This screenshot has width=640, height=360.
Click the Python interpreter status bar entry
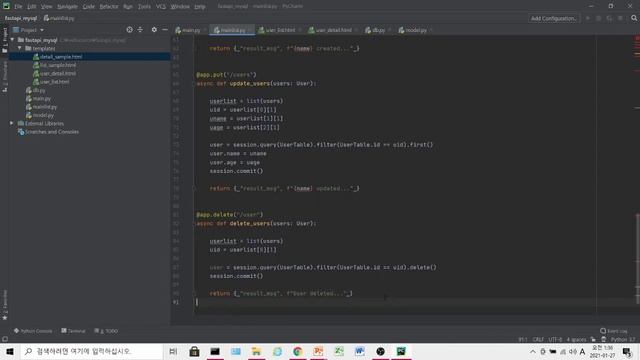tap(623, 339)
